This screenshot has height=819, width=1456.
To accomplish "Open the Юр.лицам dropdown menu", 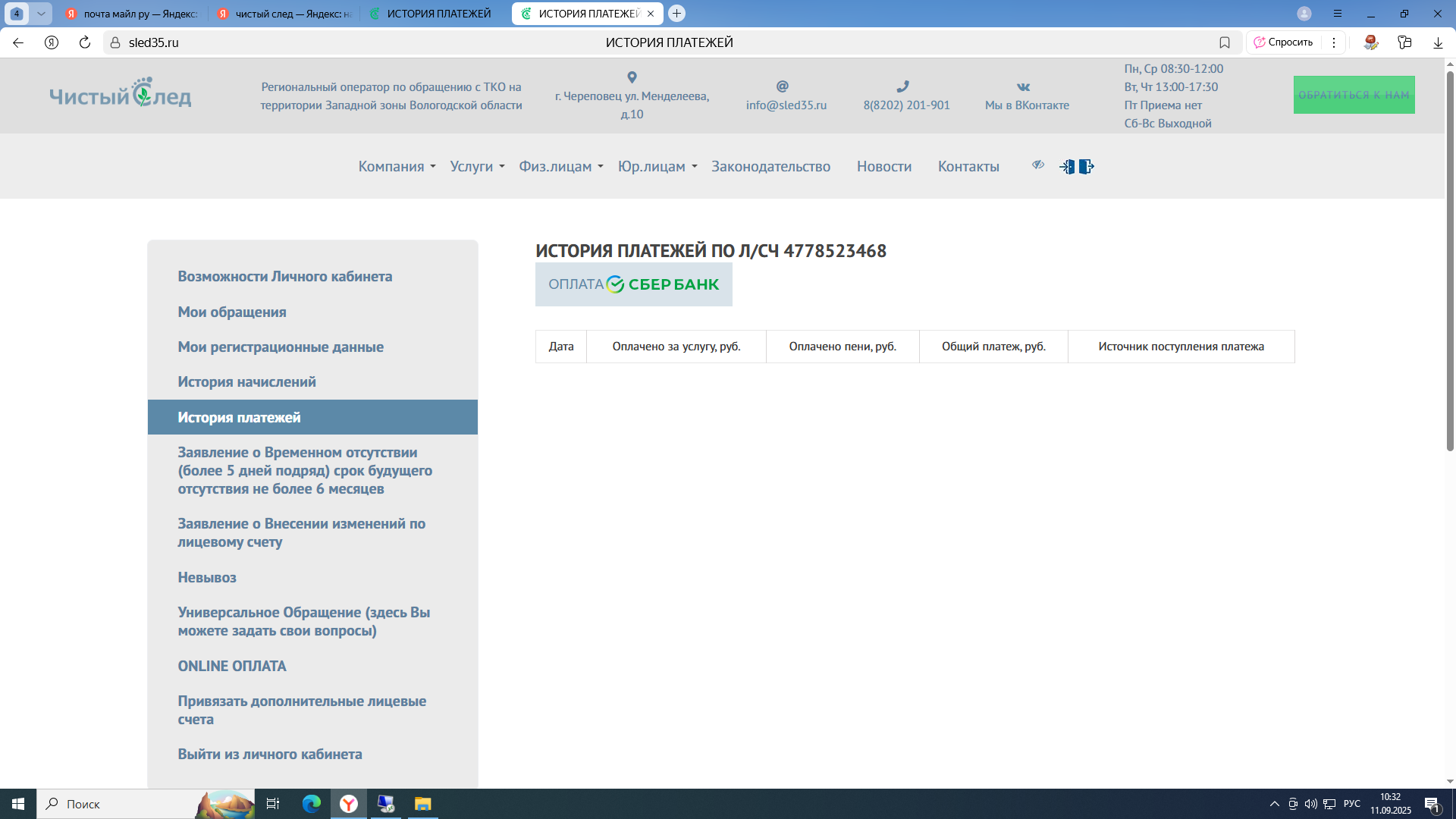I will pos(657,167).
